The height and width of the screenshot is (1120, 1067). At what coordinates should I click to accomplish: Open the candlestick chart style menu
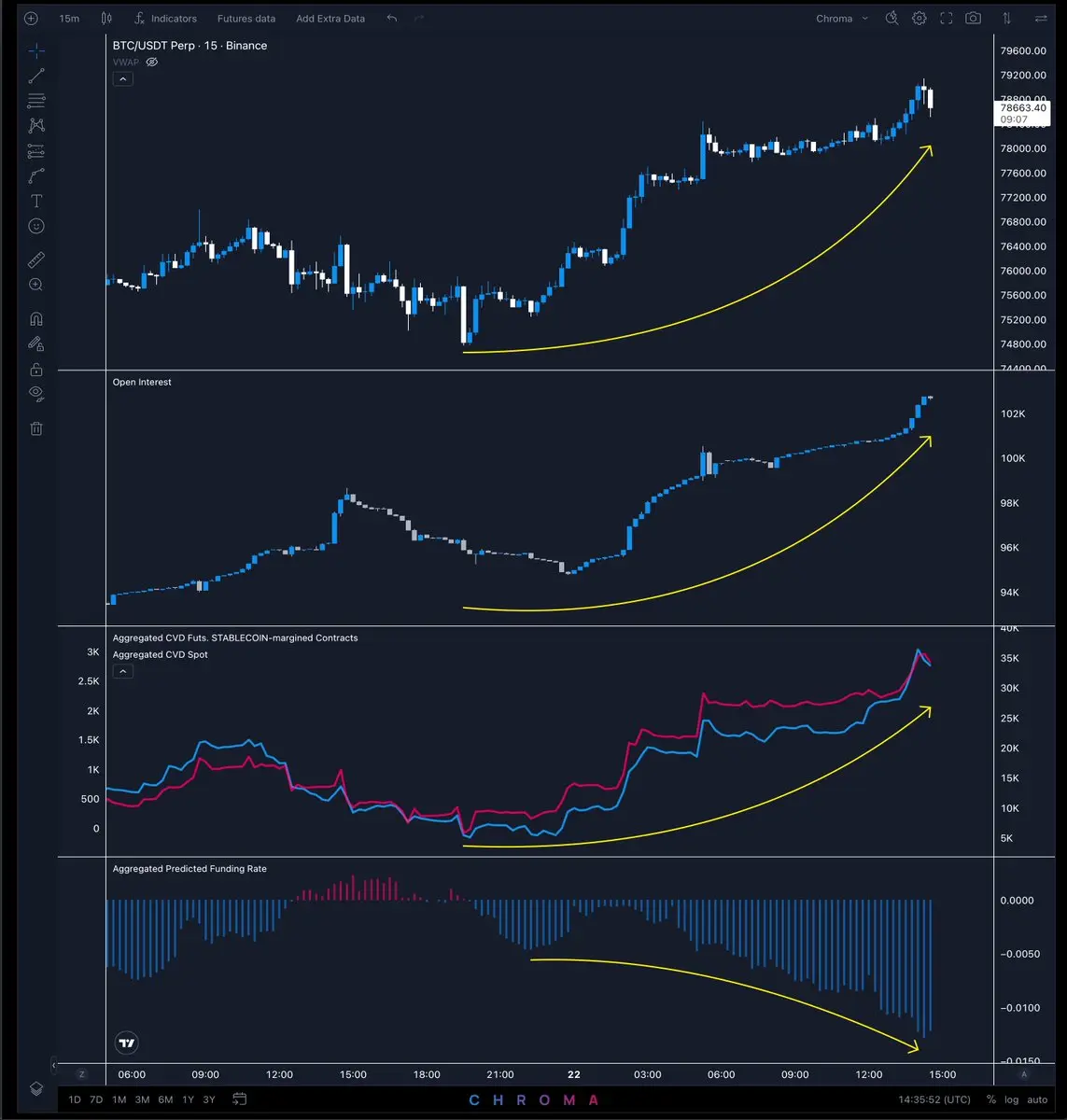pyautogui.click(x=106, y=19)
